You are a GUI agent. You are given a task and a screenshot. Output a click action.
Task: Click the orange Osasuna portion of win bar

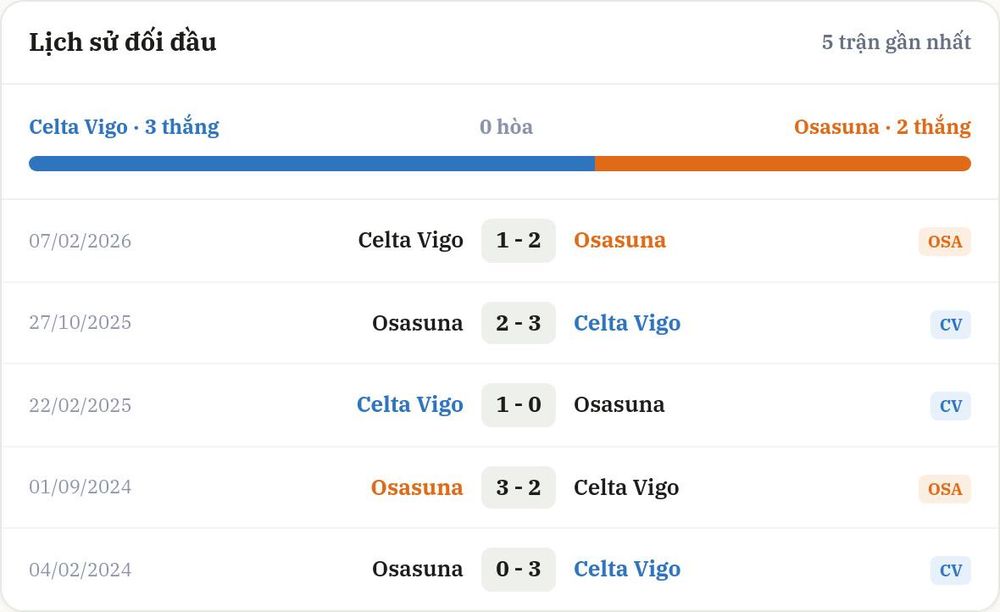783,164
